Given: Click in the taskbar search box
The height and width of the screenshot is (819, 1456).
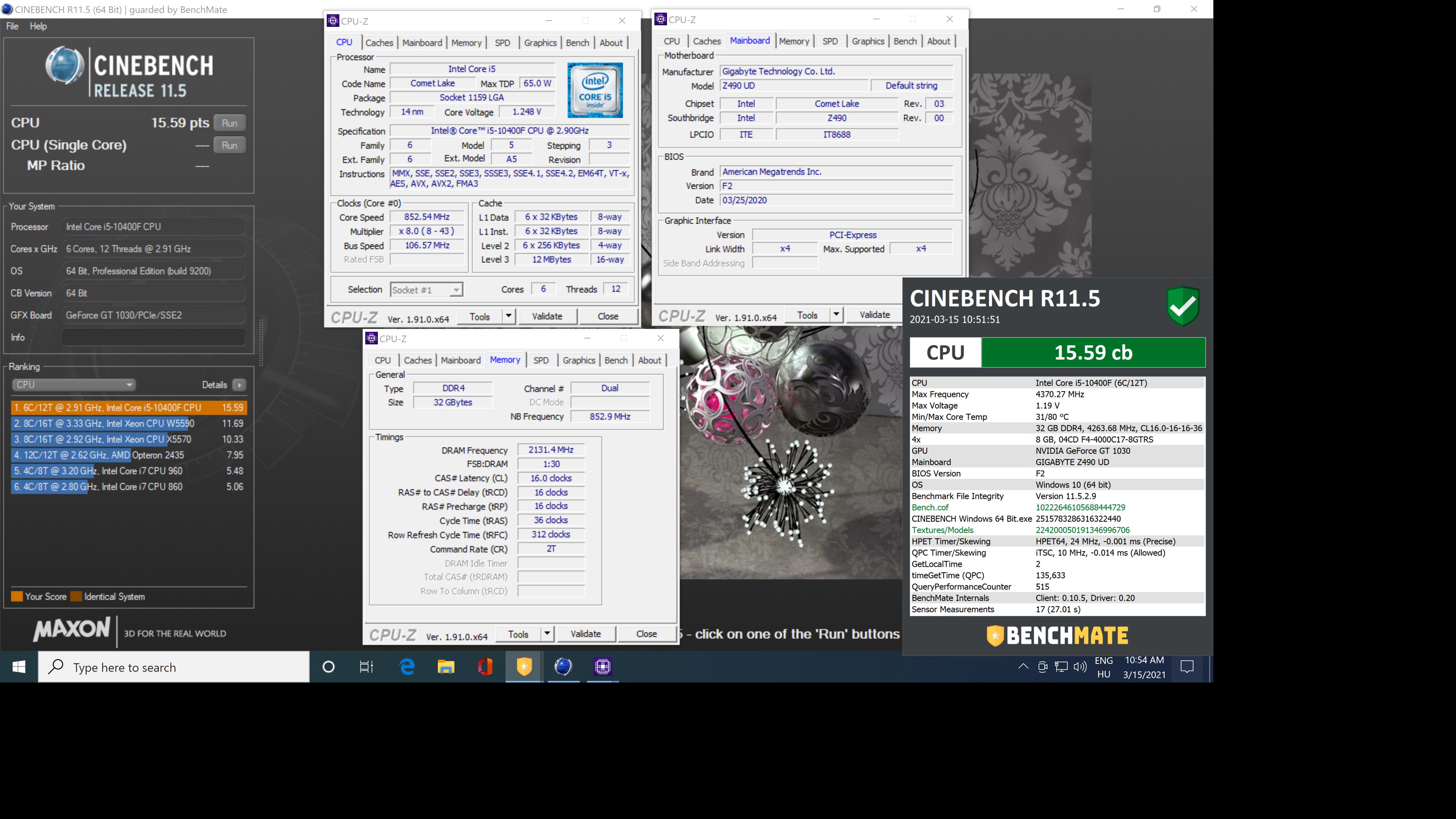Looking at the screenshot, I should click(x=174, y=667).
